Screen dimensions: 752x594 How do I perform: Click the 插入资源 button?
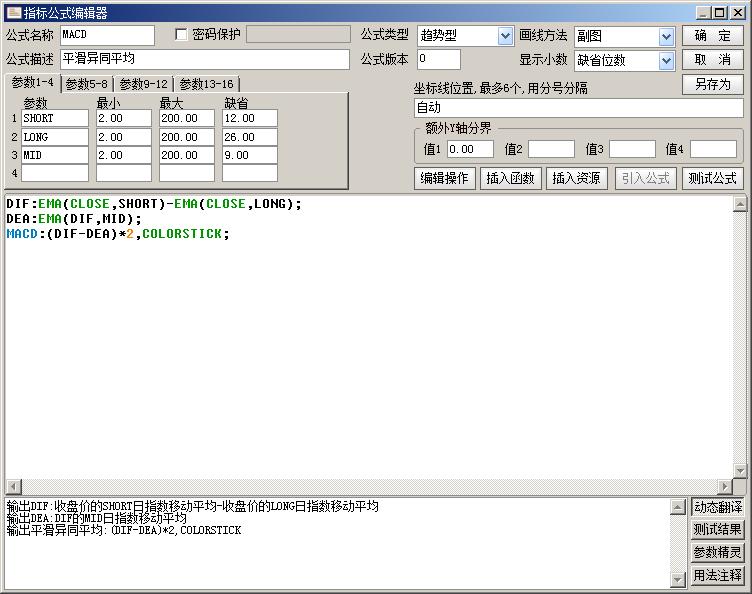click(x=576, y=178)
